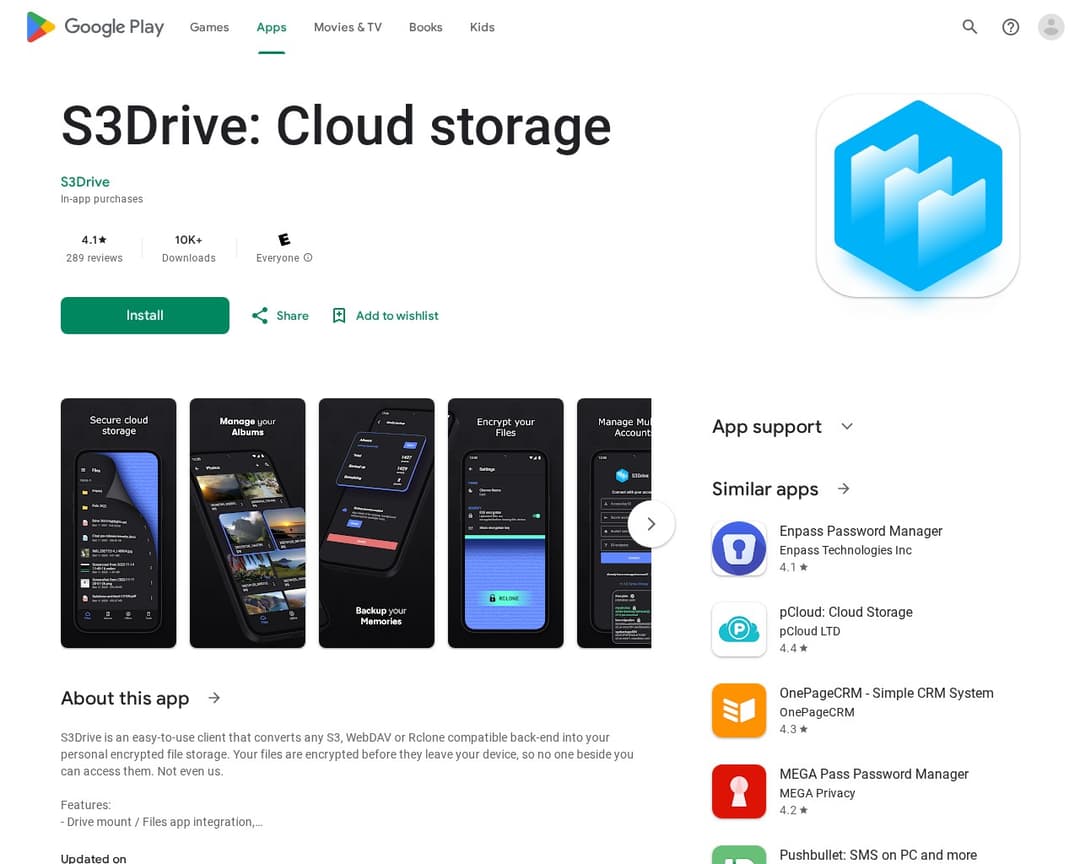Viewport: 1080px width, 864px height.
Task: Click Enpass Technologies Inc developer name
Action: [845, 550]
